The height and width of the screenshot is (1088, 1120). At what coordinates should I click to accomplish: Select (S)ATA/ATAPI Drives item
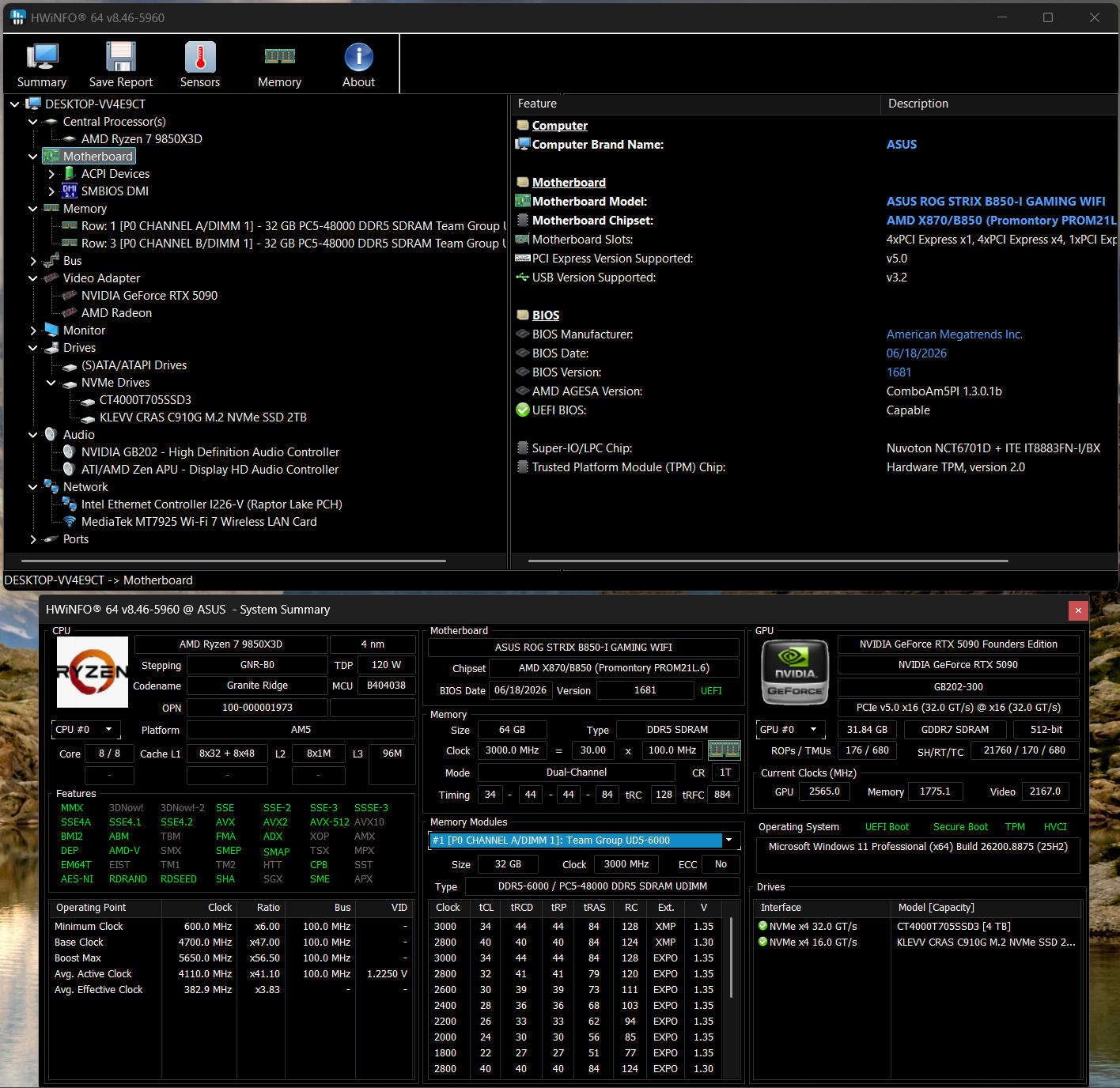134,365
